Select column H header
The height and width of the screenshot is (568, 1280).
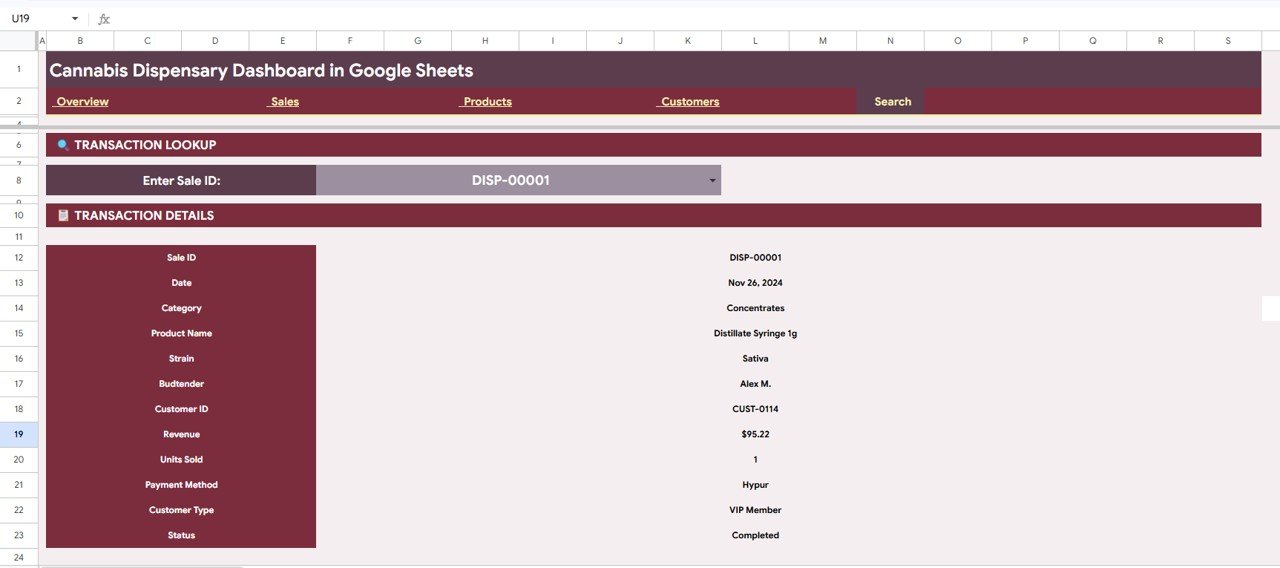click(485, 41)
